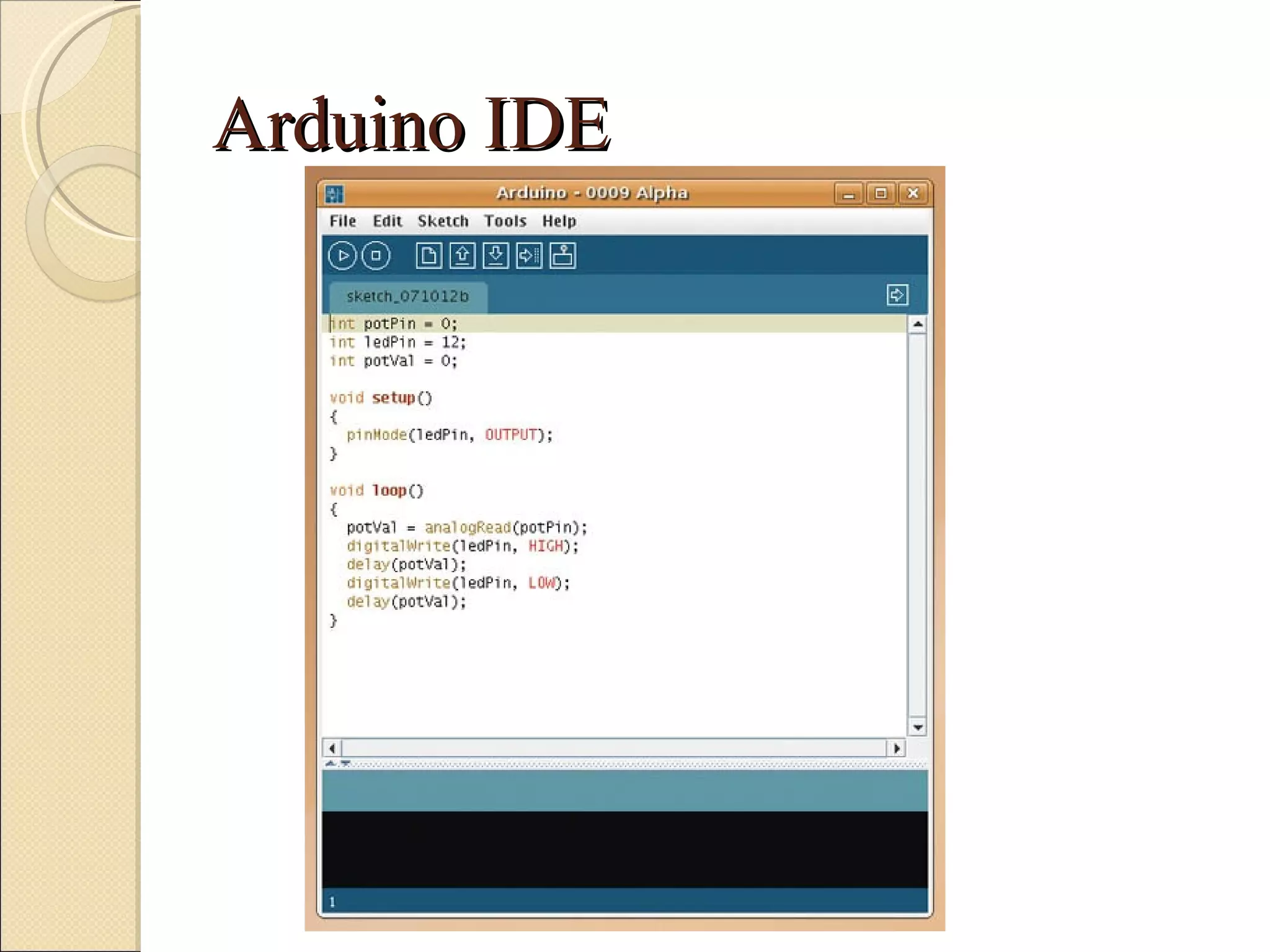Click the Verify/Compile play button
Screen dimensions: 1270x952
point(342,255)
